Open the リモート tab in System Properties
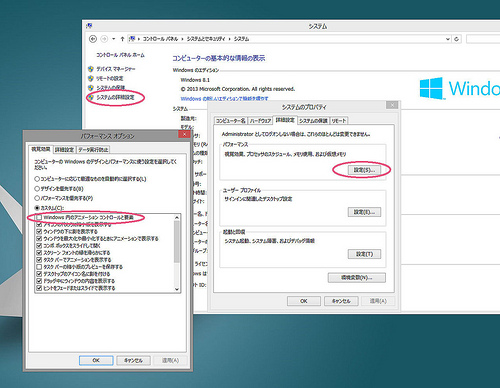 339,121
